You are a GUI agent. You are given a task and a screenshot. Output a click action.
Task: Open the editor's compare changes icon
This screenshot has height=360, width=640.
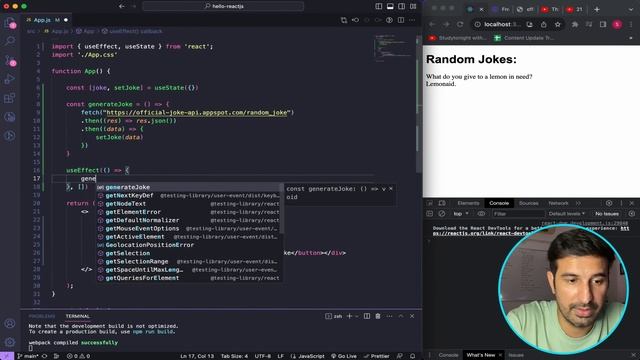click(x=344, y=20)
